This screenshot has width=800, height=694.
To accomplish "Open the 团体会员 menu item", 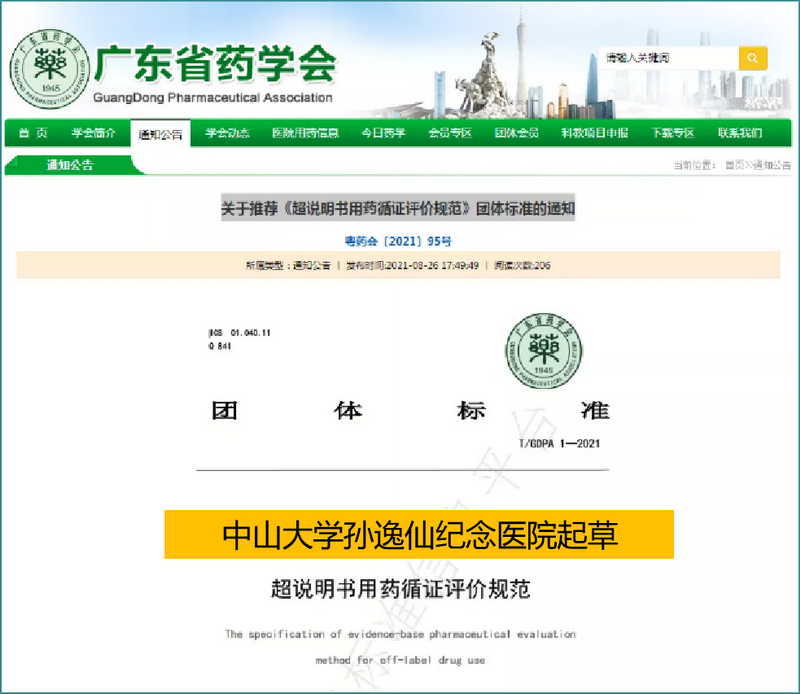I will [516, 133].
